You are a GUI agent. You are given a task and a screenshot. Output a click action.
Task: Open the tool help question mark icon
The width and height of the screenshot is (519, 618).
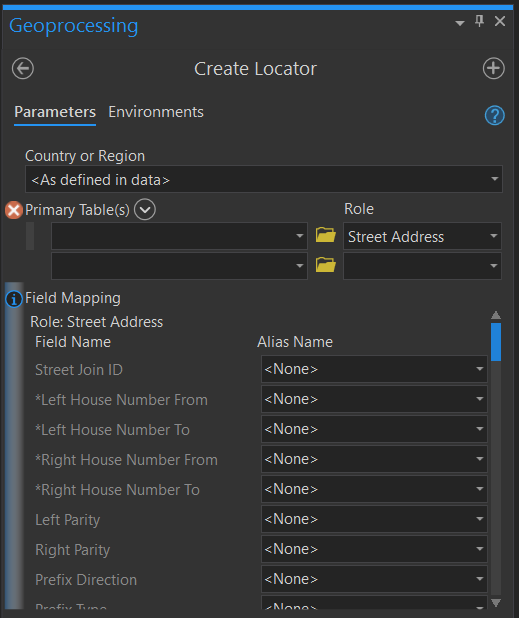tap(494, 115)
